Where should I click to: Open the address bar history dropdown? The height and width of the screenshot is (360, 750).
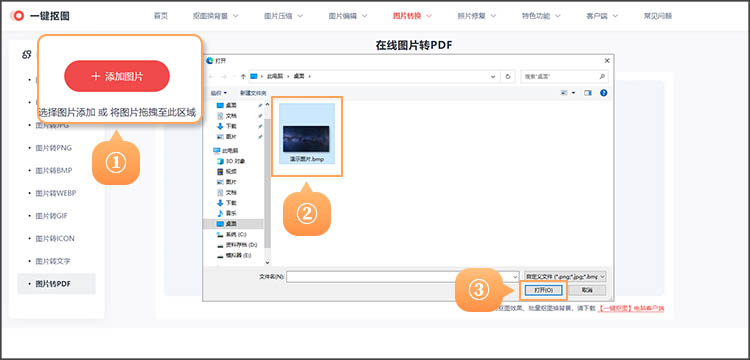[x=493, y=76]
